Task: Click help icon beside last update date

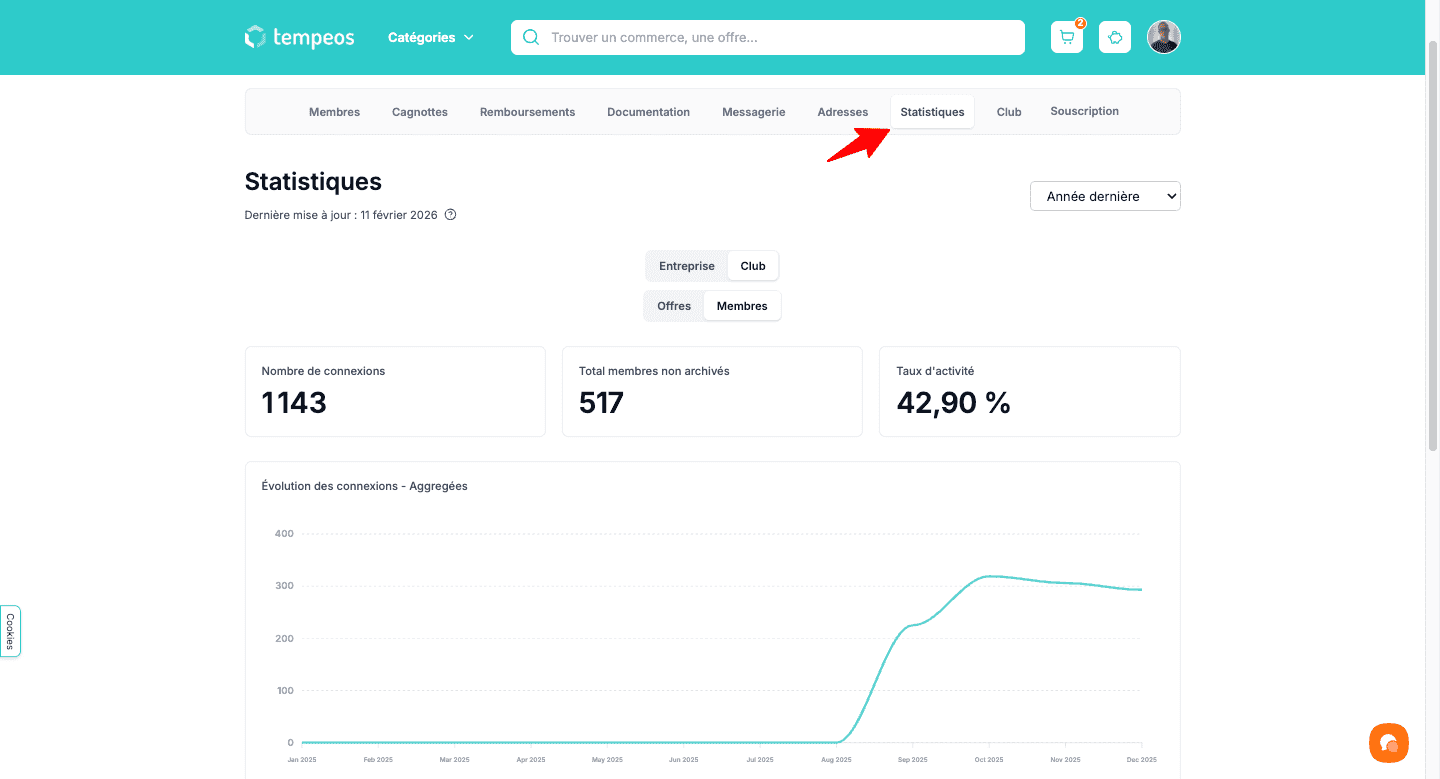Action: 450,215
